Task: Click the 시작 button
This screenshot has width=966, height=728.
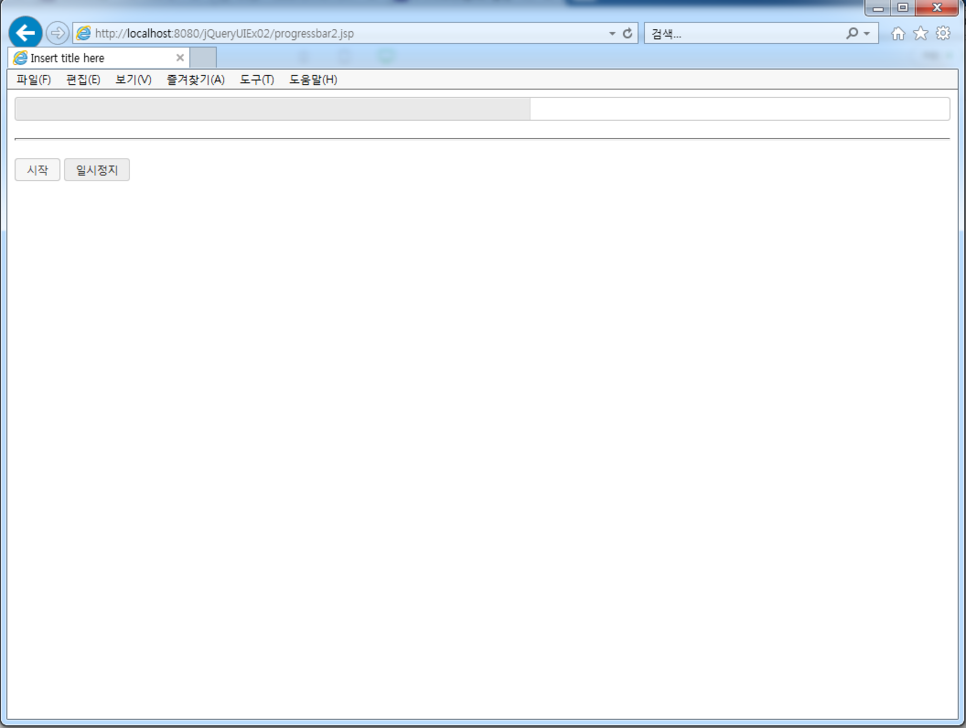Action: (x=38, y=170)
